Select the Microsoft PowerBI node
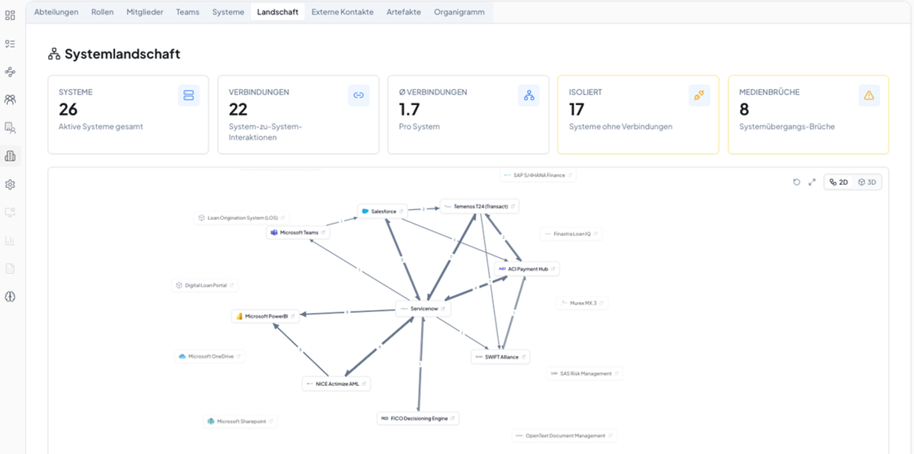Viewport: 914px width, 454px height. (x=266, y=316)
